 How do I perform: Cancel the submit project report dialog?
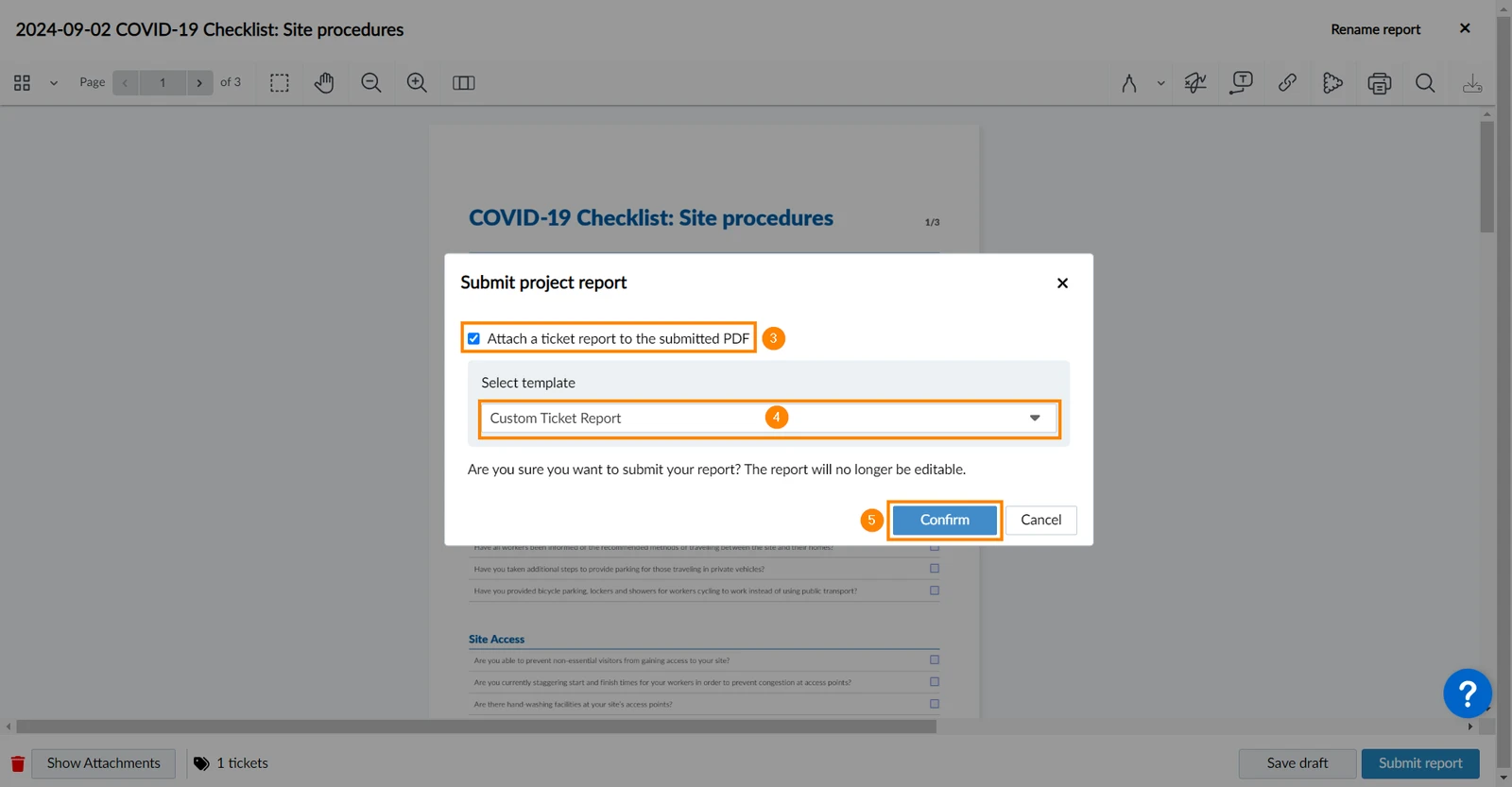1040,520
